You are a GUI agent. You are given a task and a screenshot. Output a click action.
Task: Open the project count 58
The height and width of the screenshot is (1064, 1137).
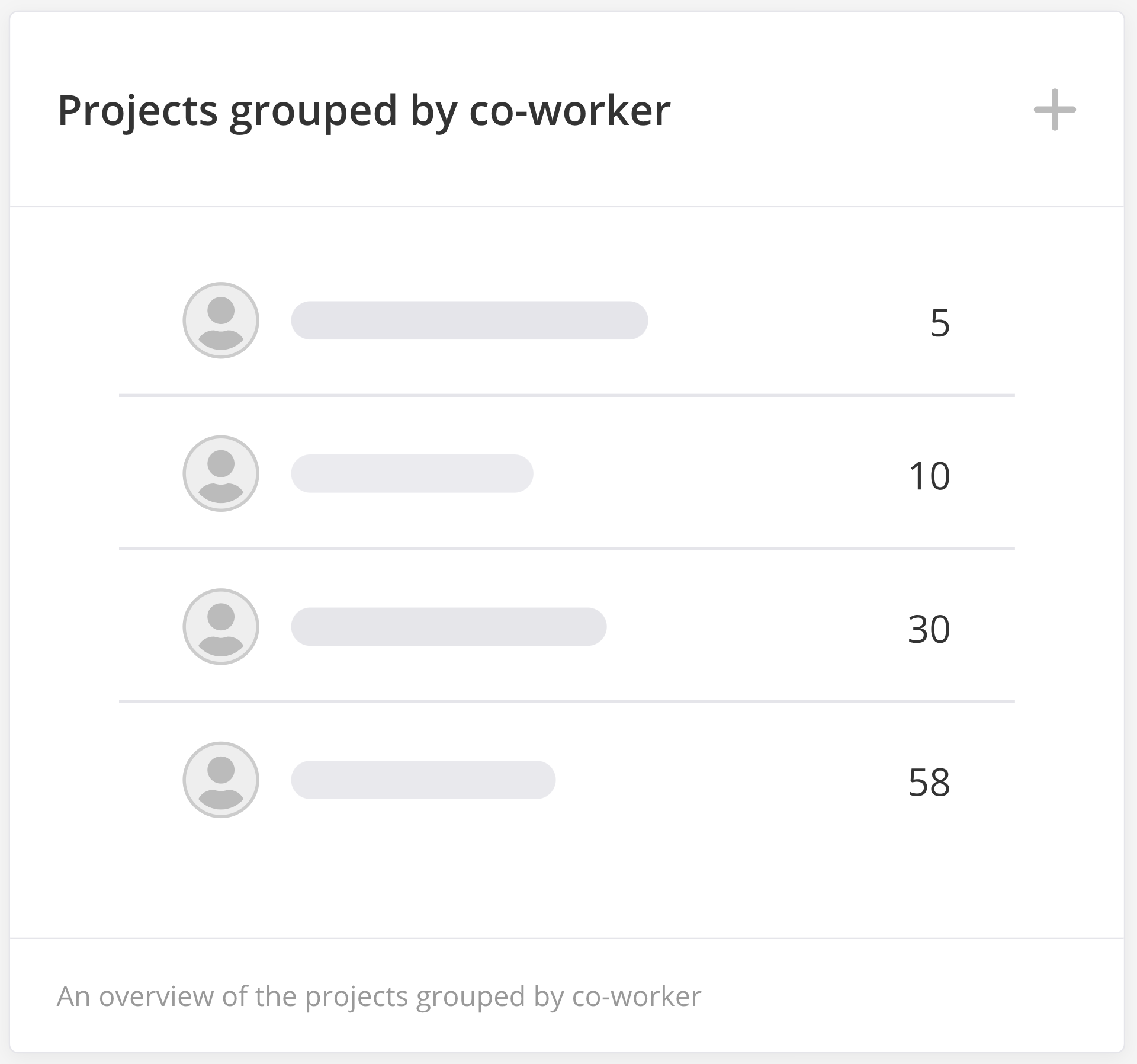929,782
